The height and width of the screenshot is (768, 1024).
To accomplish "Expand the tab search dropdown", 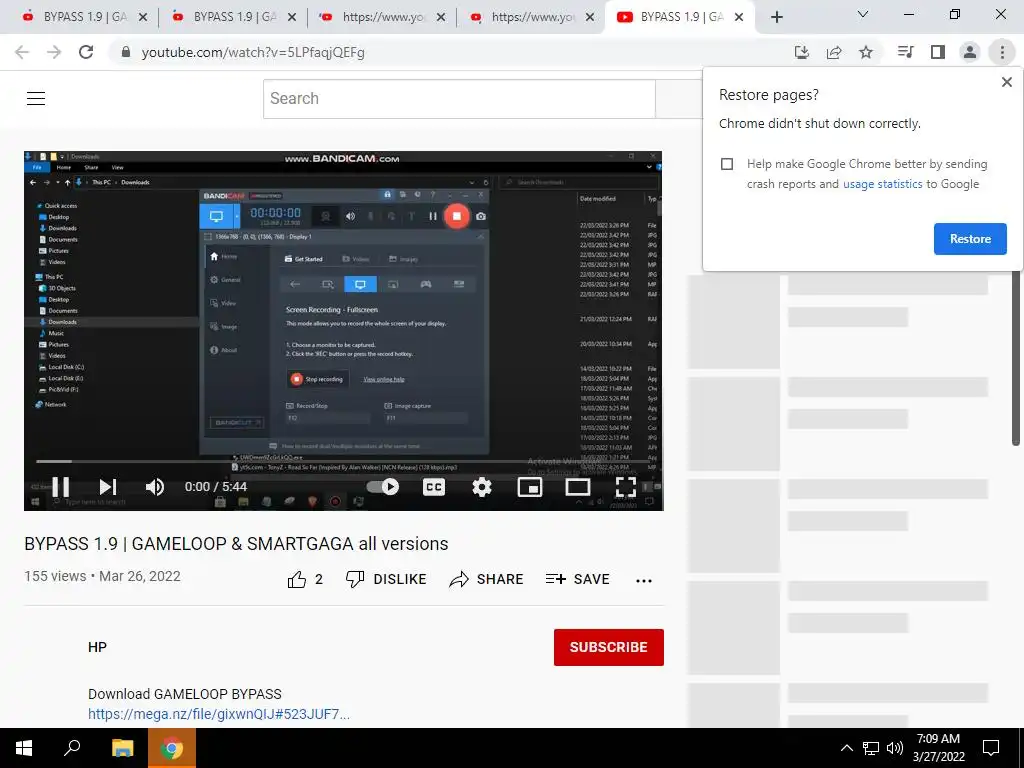I will click(x=863, y=14).
